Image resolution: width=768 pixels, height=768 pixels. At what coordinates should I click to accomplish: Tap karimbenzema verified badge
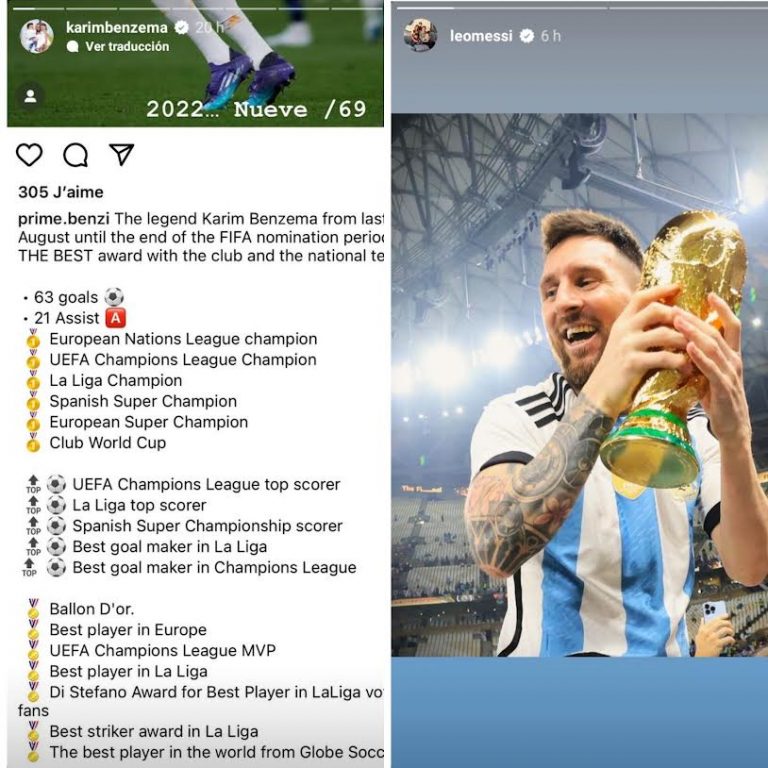[181, 27]
